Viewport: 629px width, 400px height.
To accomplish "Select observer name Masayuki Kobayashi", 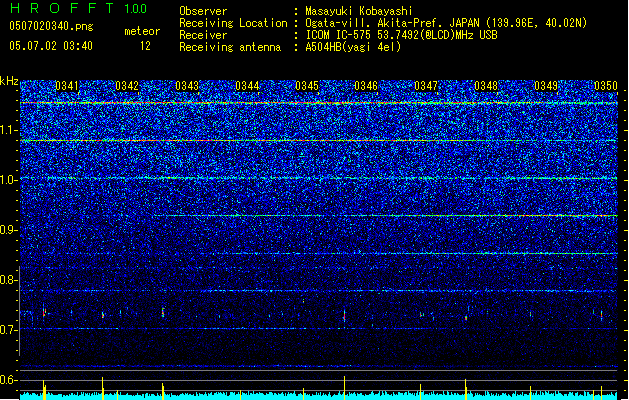I will 359,11.
